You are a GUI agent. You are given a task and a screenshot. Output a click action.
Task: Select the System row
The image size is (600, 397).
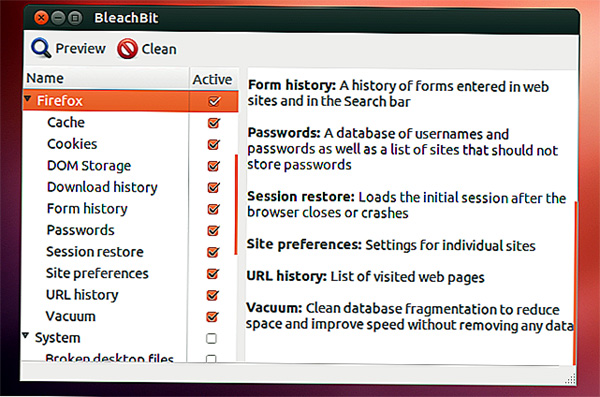click(x=57, y=338)
